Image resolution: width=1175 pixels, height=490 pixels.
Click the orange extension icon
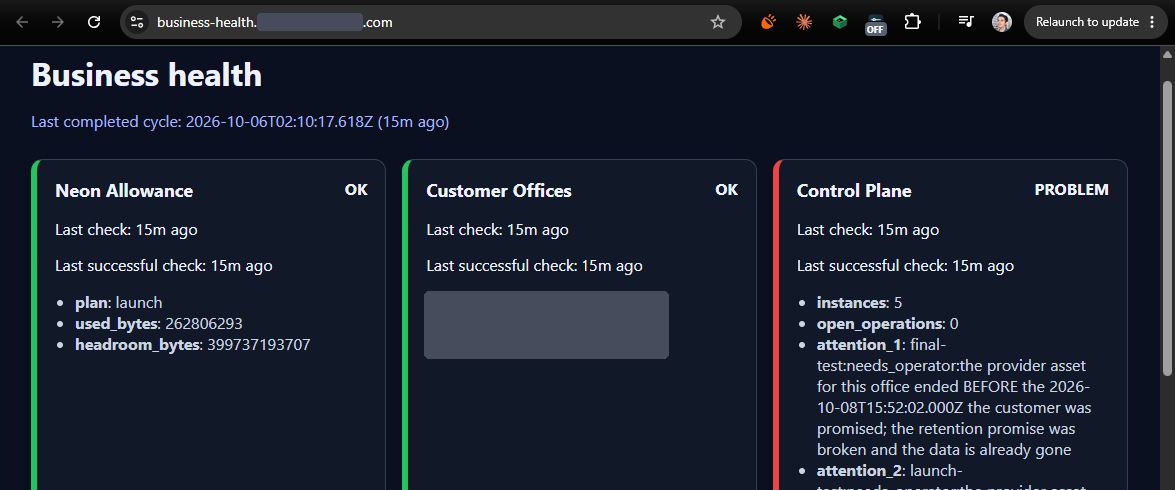pyautogui.click(x=768, y=22)
